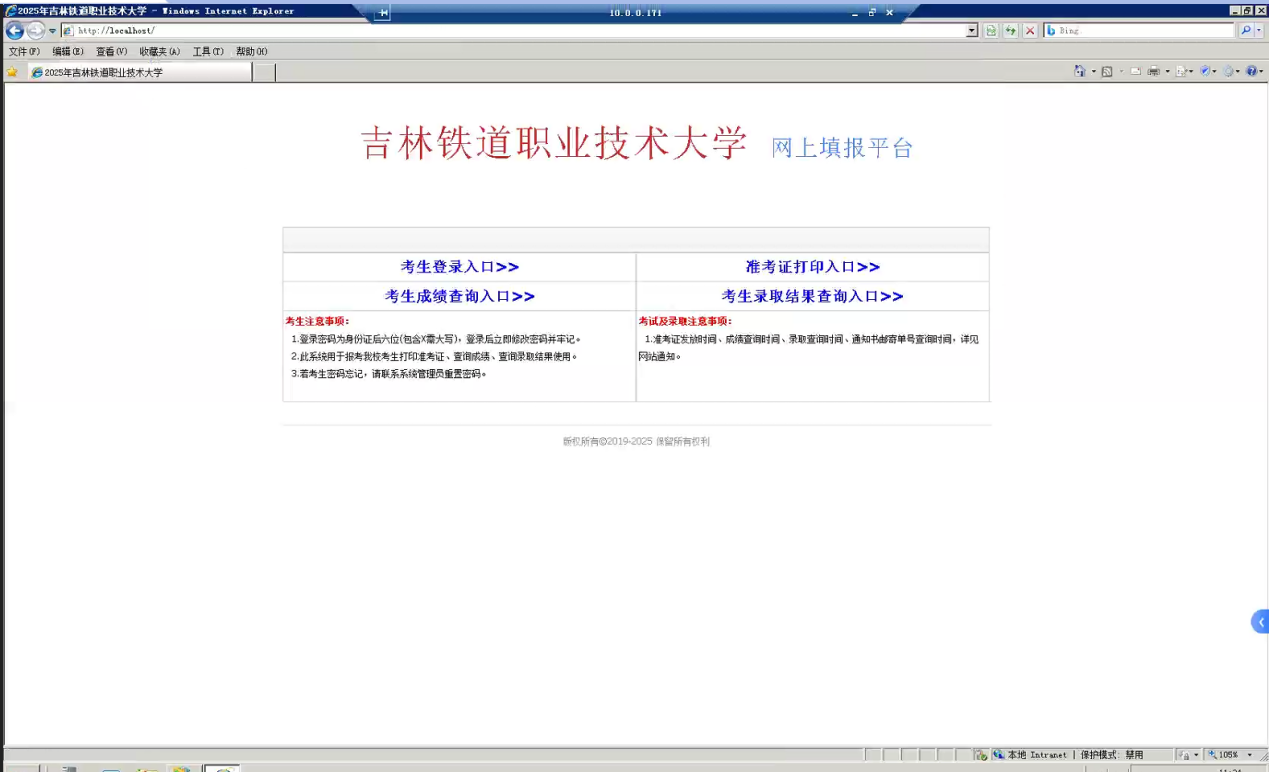Go to 考生录取结果查询入口 link
The width and height of the screenshot is (1269, 772).
coord(812,296)
